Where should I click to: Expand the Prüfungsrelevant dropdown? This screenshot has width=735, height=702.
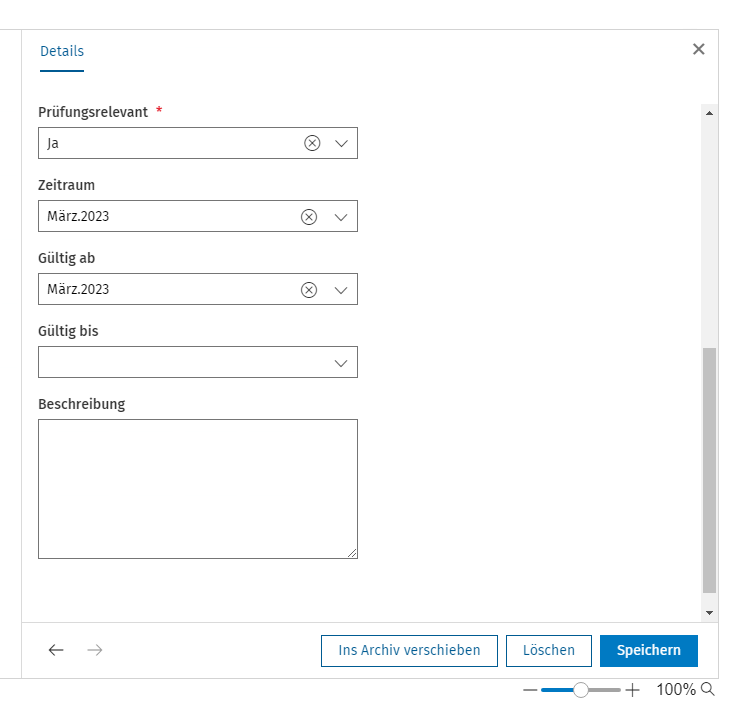pyautogui.click(x=342, y=143)
